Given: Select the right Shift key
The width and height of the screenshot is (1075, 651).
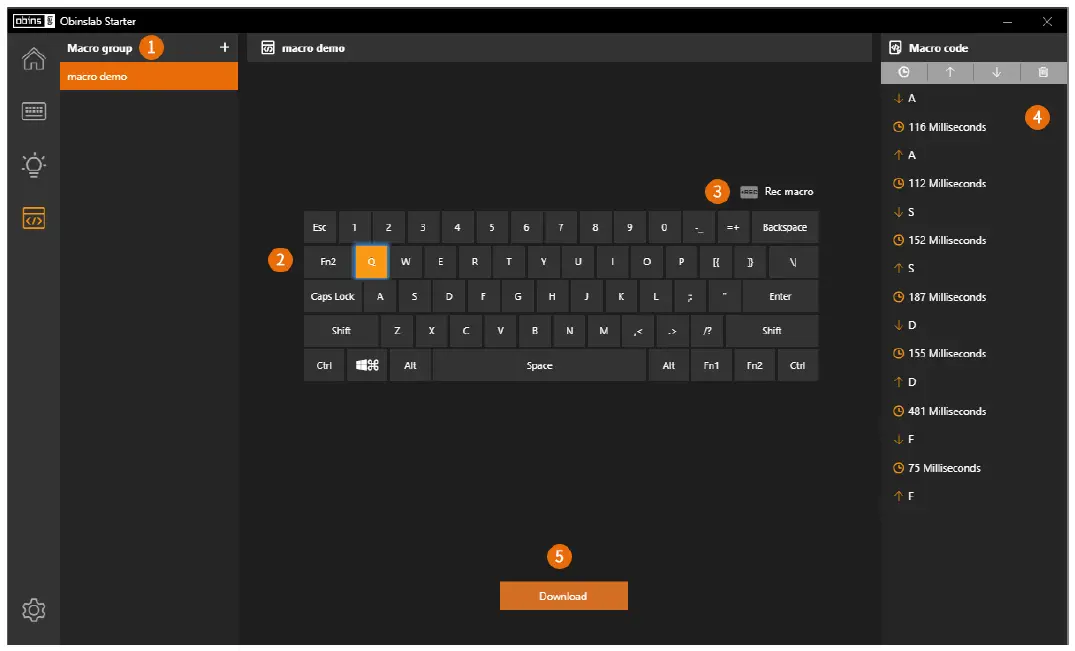Looking at the screenshot, I should (772, 330).
